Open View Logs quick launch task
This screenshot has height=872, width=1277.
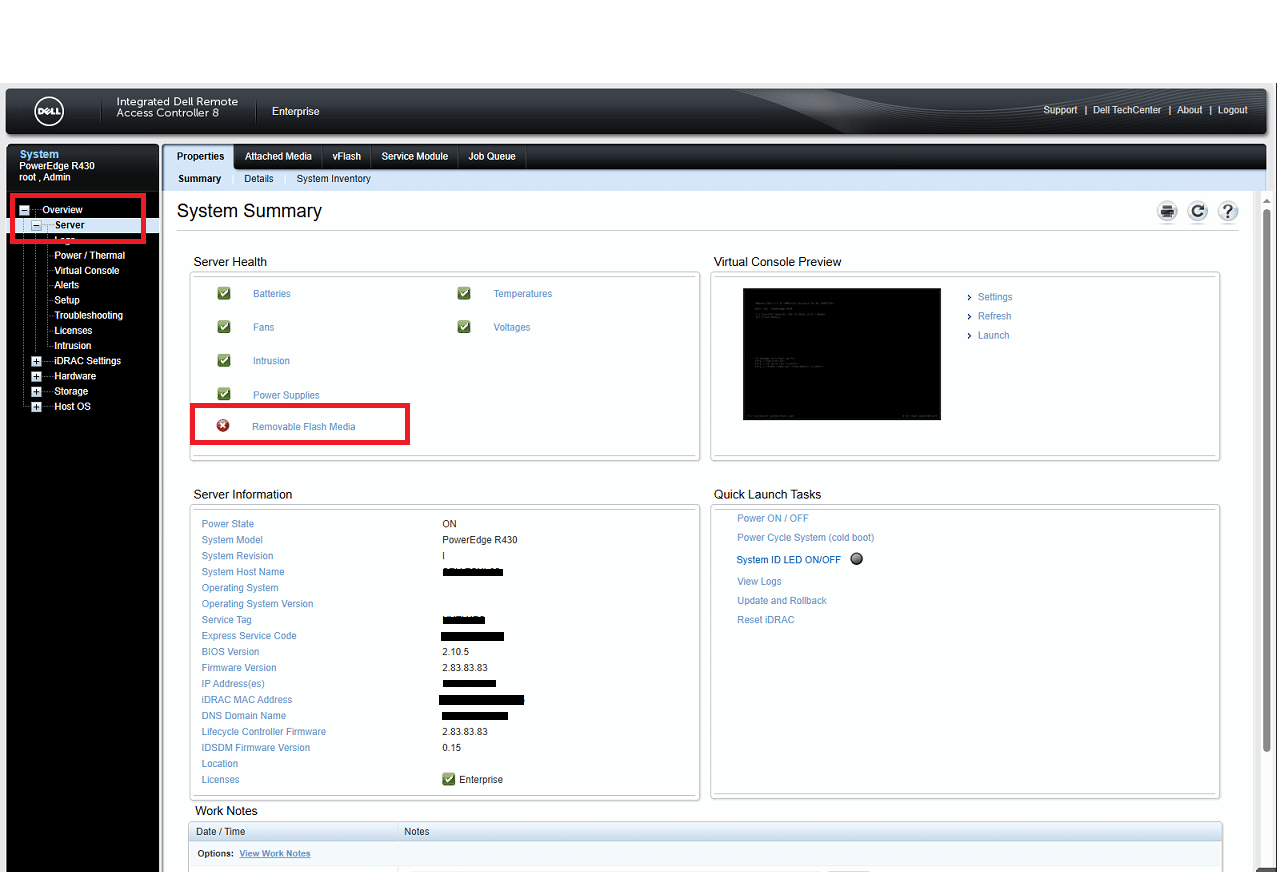(x=759, y=581)
